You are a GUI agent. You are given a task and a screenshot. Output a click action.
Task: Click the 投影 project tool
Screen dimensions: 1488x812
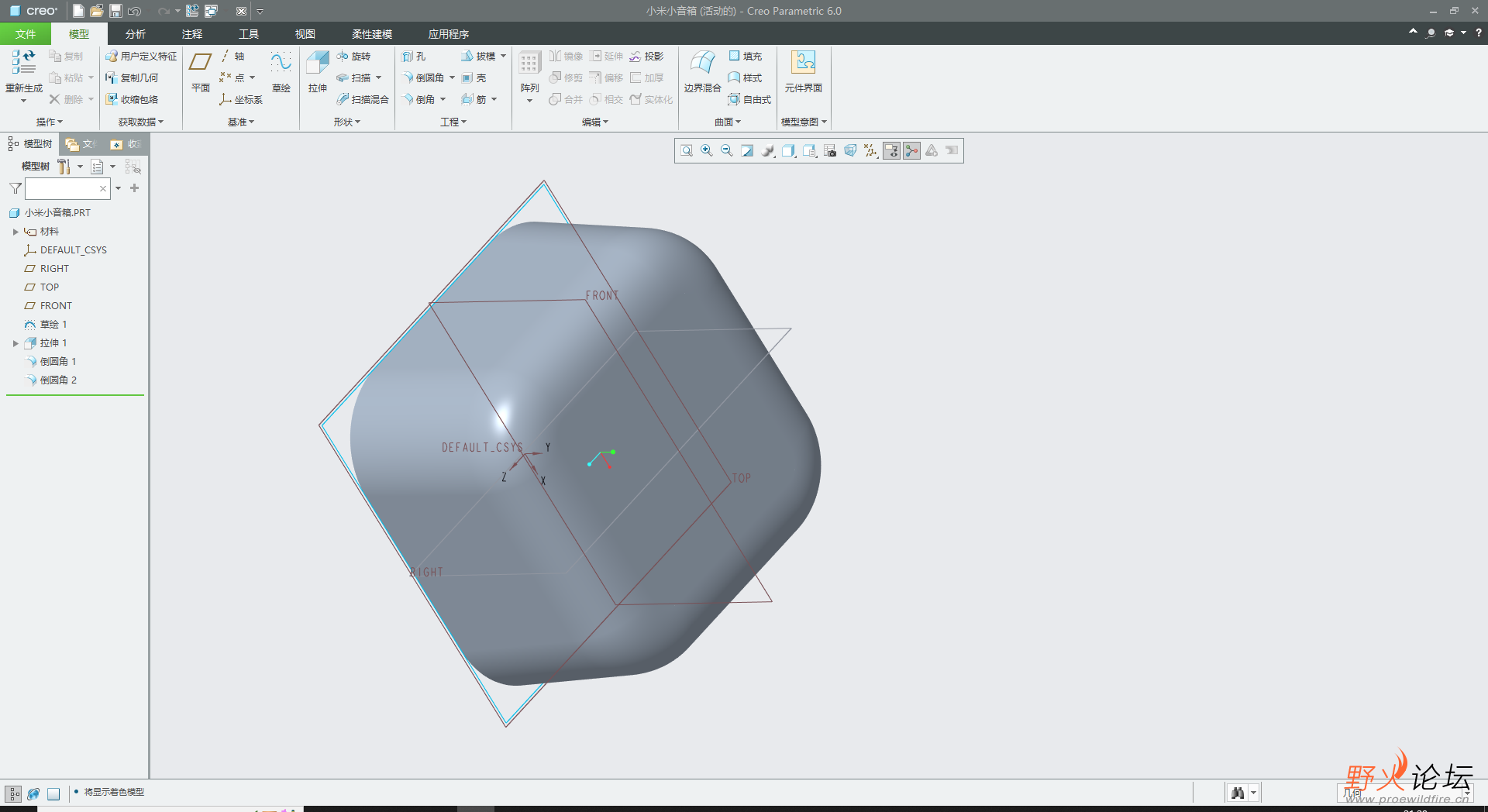click(646, 57)
